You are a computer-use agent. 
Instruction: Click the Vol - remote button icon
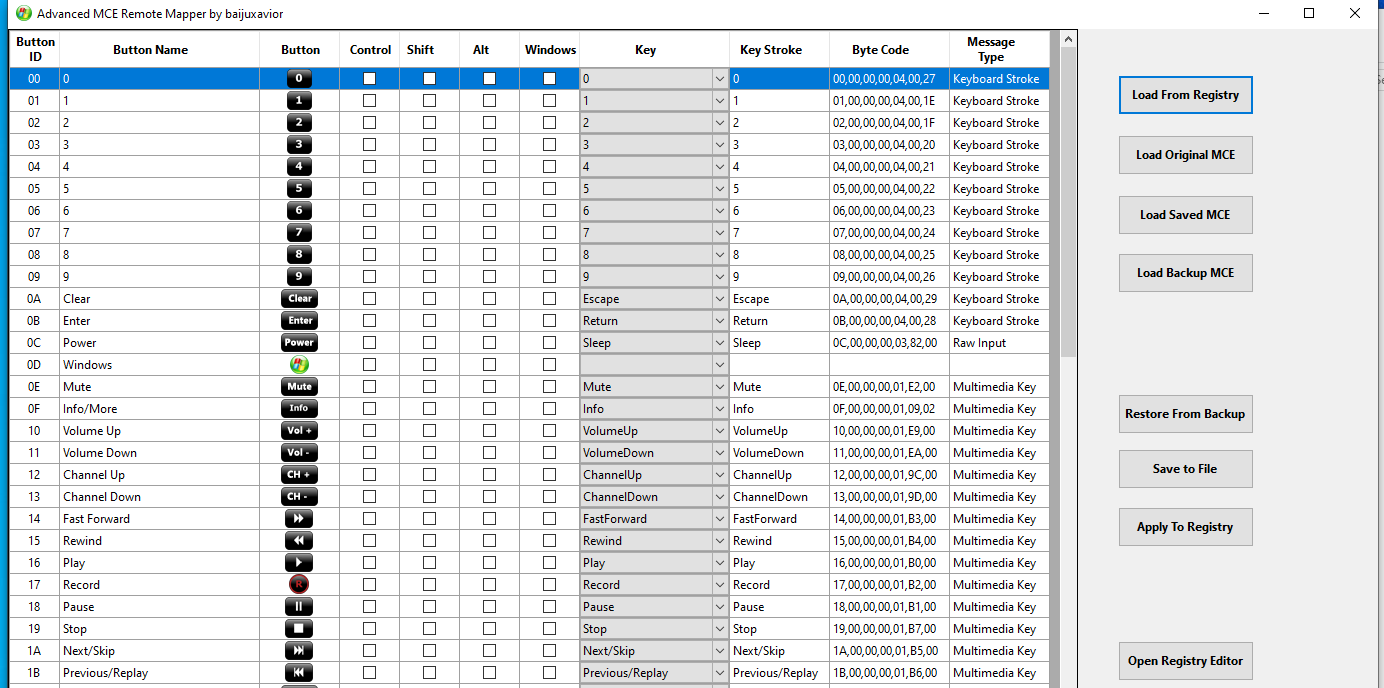(300, 452)
